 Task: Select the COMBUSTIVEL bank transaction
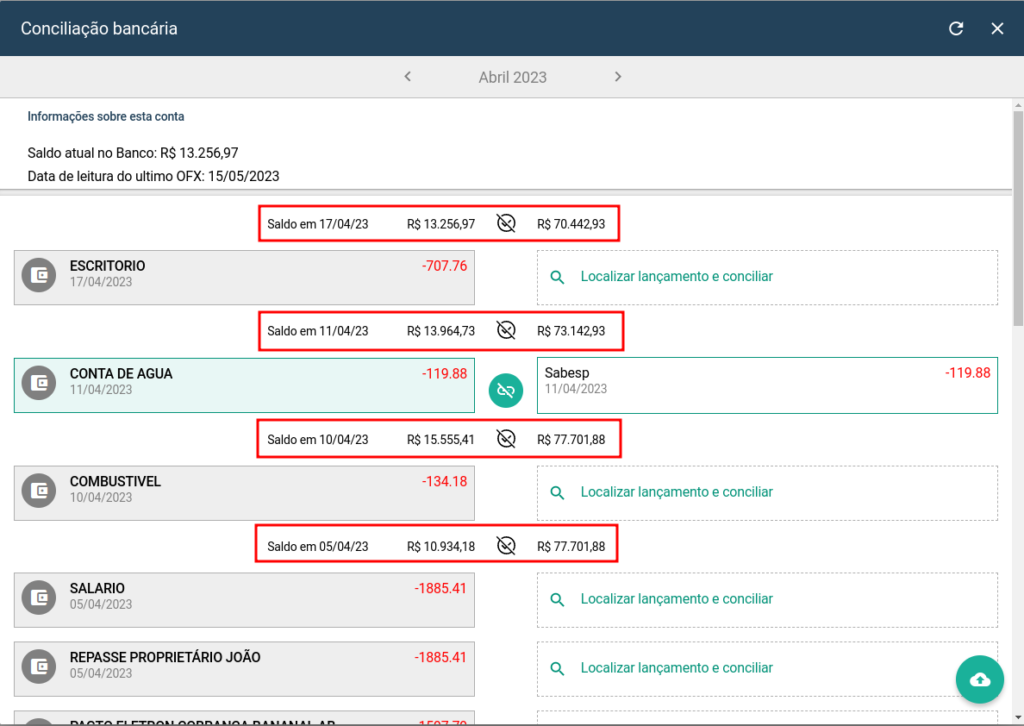(x=244, y=493)
